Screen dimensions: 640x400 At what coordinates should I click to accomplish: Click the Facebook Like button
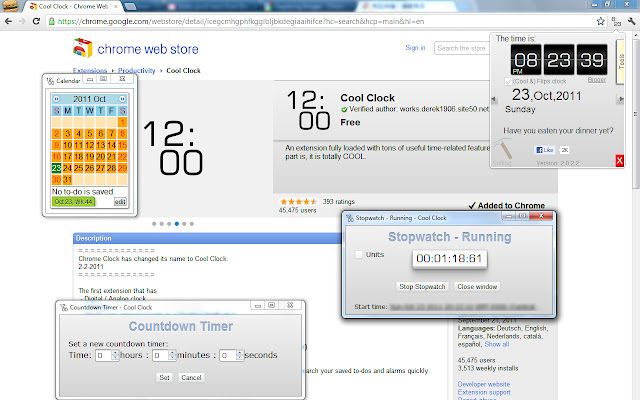coord(545,150)
